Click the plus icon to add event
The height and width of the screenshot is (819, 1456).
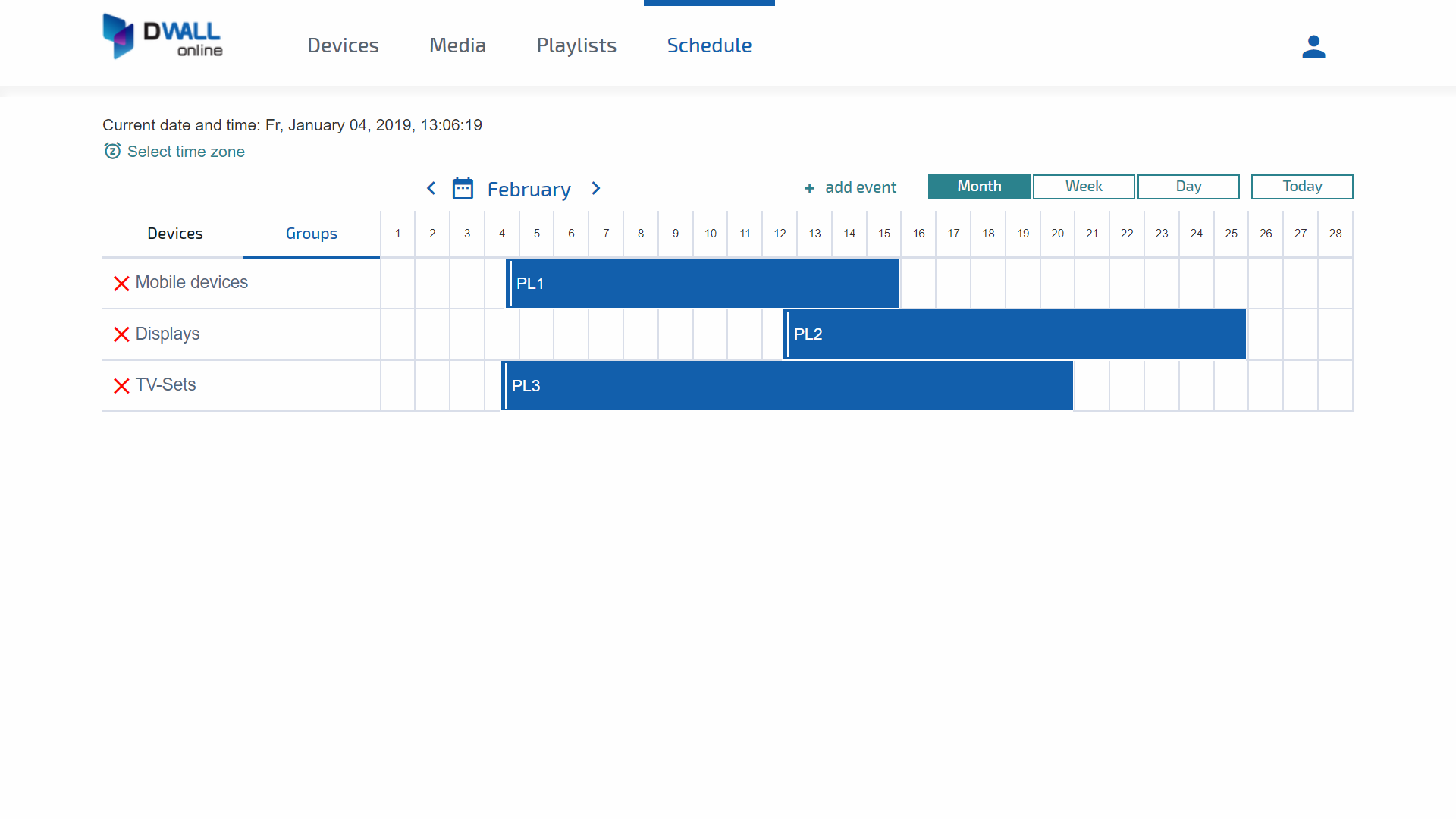(x=809, y=188)
